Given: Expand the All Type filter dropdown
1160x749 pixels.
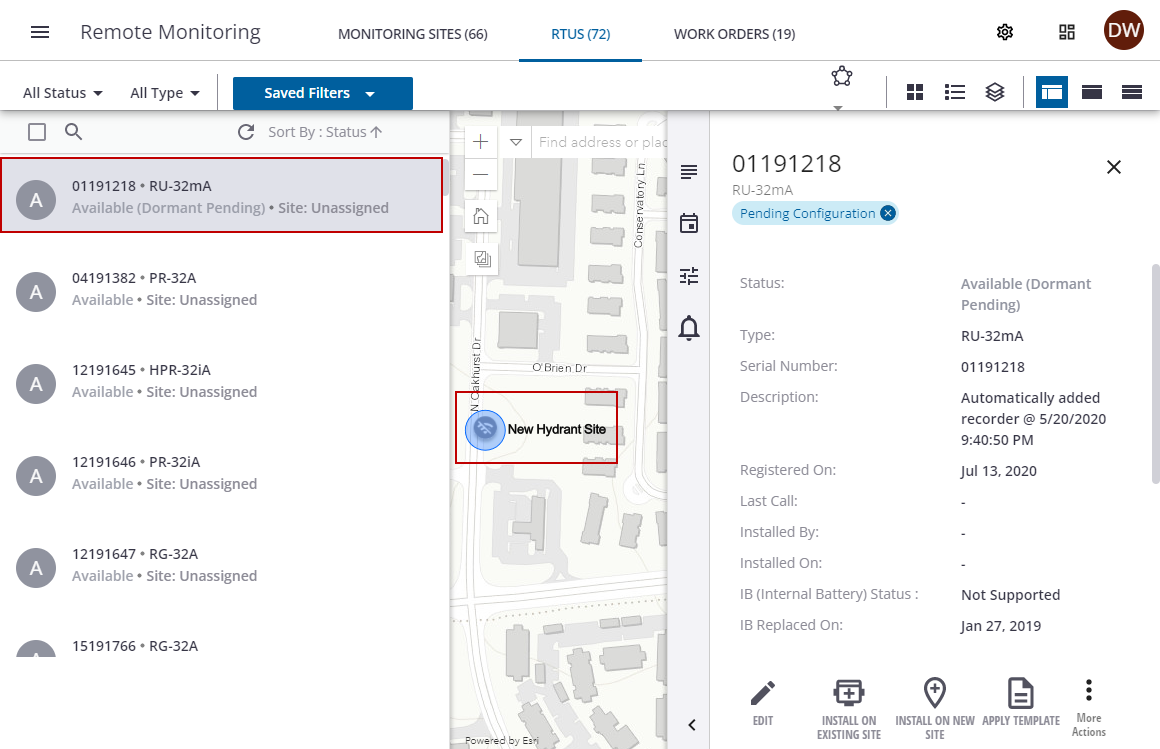Looking at the screenshot, I should click(165, 93).
